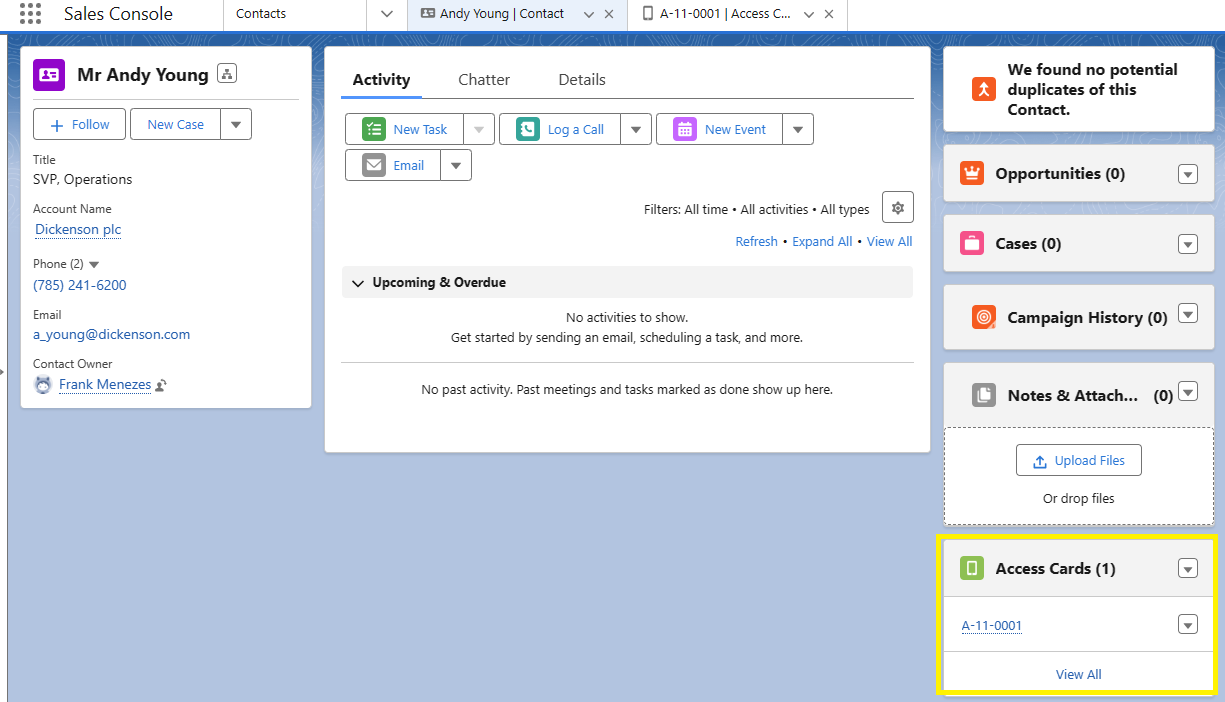Open the Opportunities (0) related list
Viewport: 1225px width, 702px height.
(1060, 173)
